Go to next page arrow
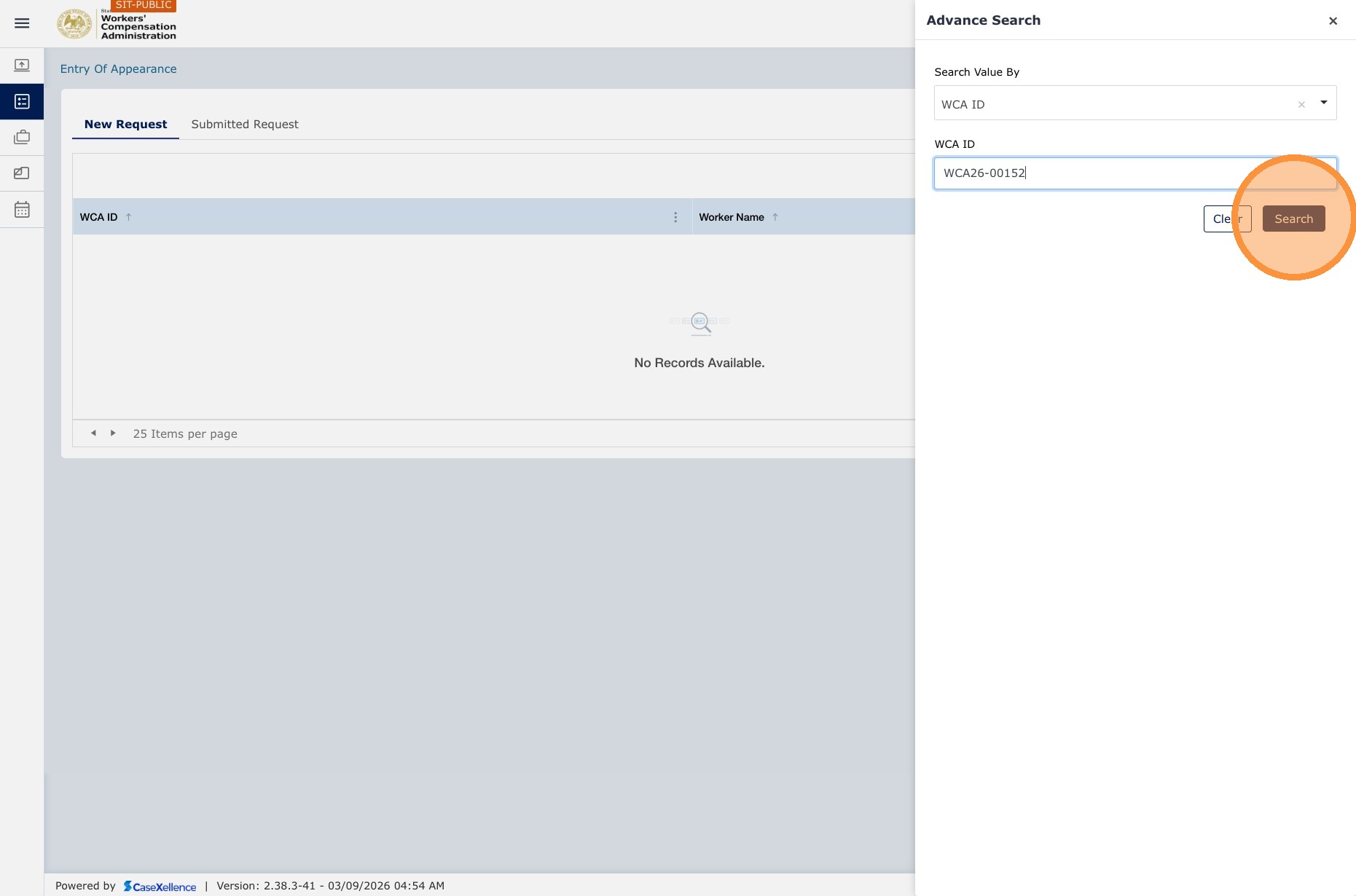Image resolution: width=1356 pixels, height=896 pixels. [113, 433]
